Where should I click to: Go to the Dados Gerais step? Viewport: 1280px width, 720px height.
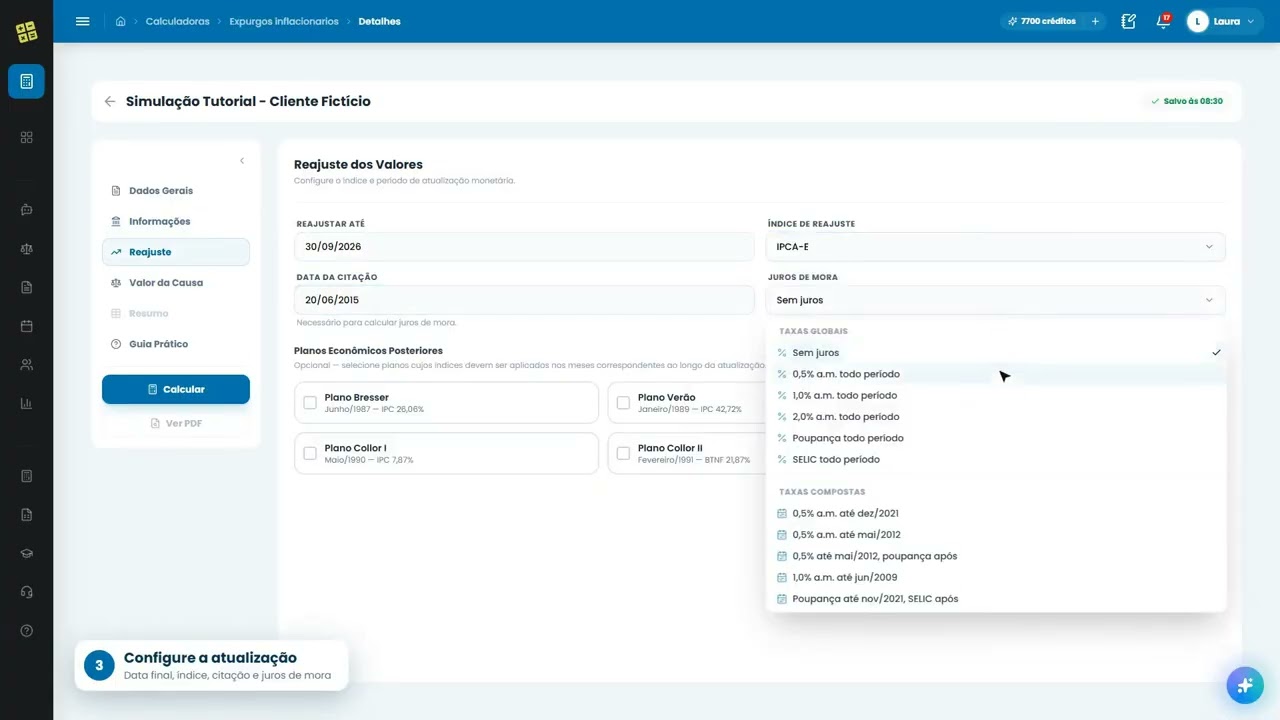(x=176, y=191)
